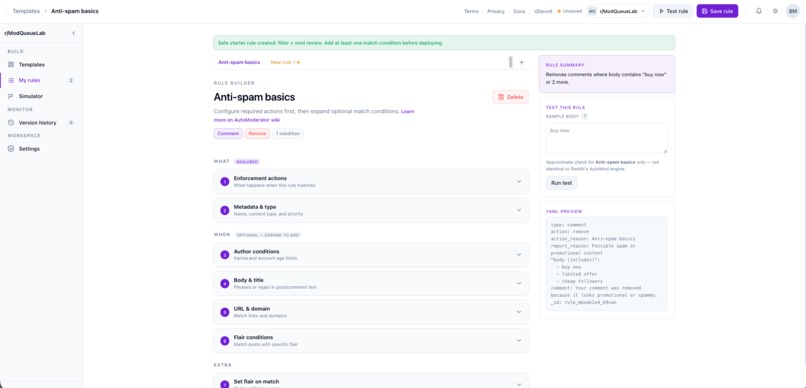806x388 pixels.
Task: Click the Unsaved status indicator
Action: coord(570,11)
